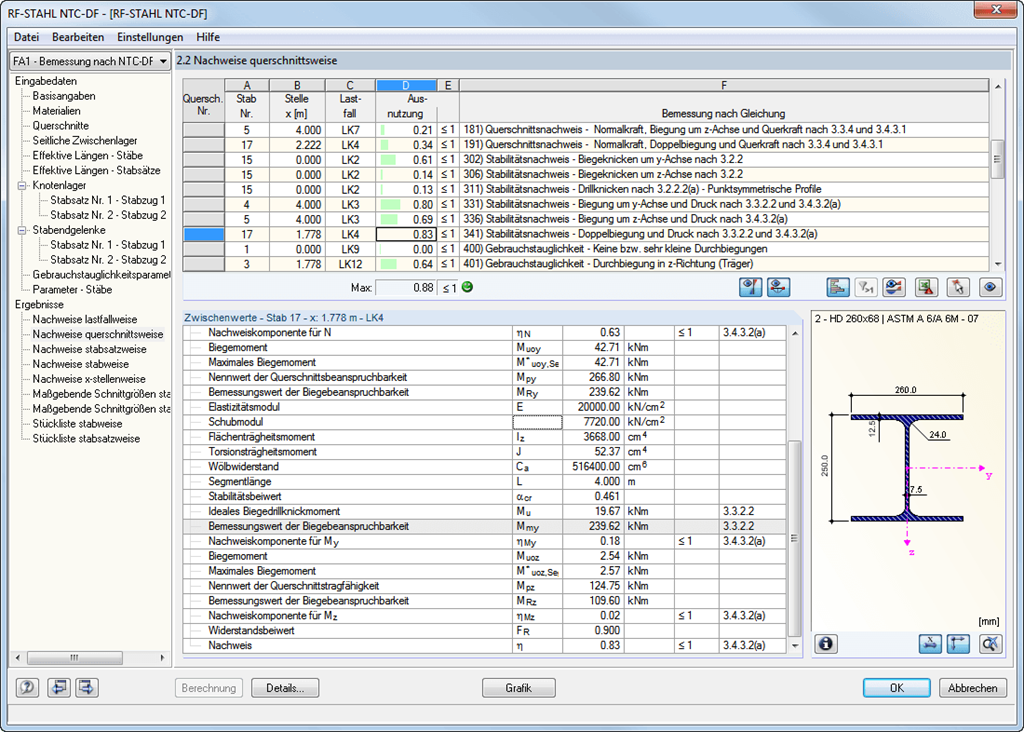Select the Ideales Biegedrillknickmoment row
1024x732 pixels.
coord(484,511)
